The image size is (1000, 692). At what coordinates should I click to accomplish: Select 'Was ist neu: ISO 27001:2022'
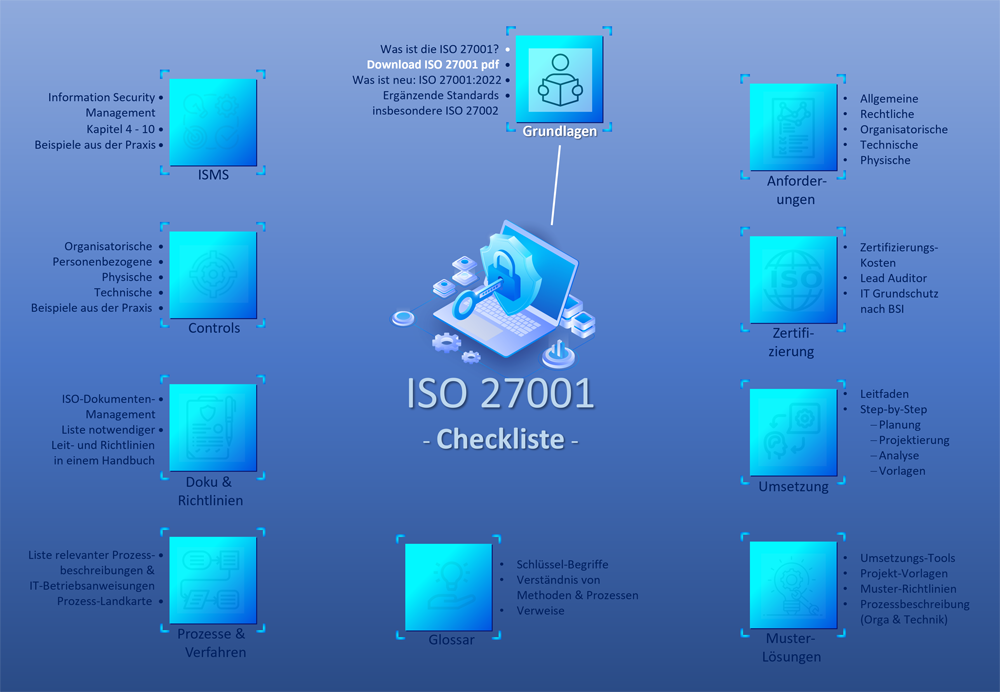pyautogui.click(x=425, y=78)
